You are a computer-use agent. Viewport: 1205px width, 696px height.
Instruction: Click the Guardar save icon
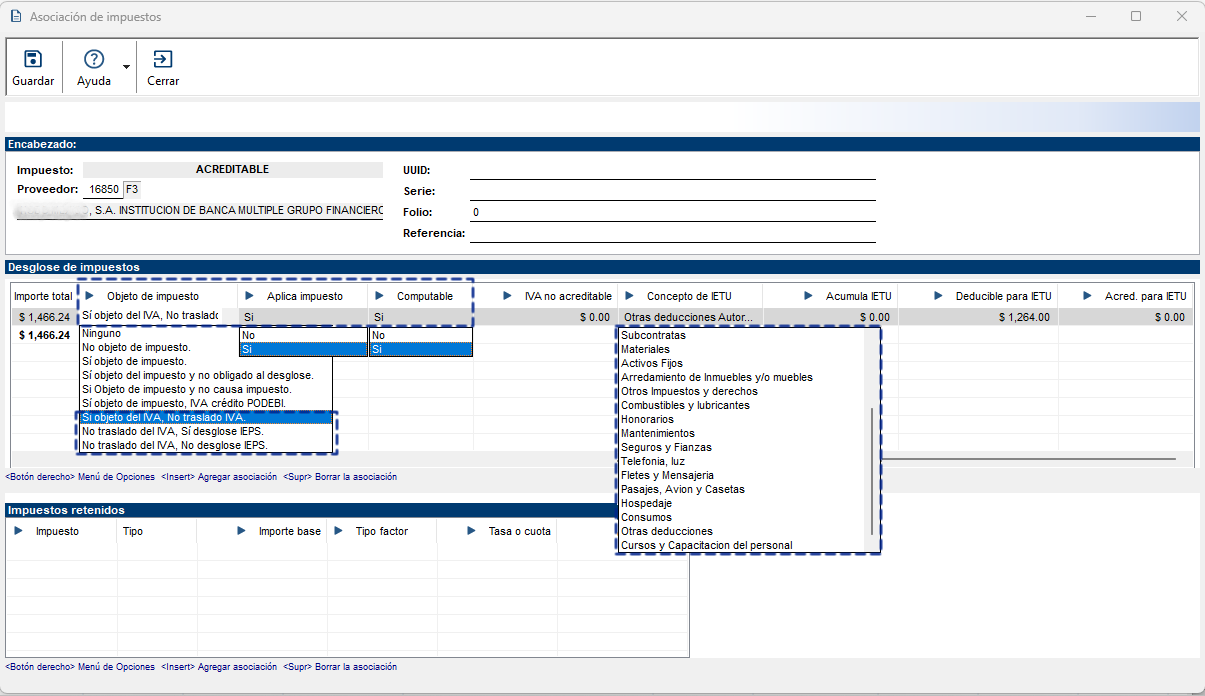pyautogui.click(x=33, y=60)
